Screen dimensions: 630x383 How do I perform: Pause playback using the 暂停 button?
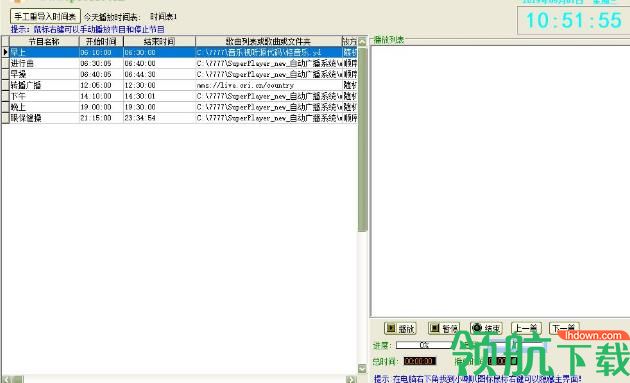[x=444, y=328]
